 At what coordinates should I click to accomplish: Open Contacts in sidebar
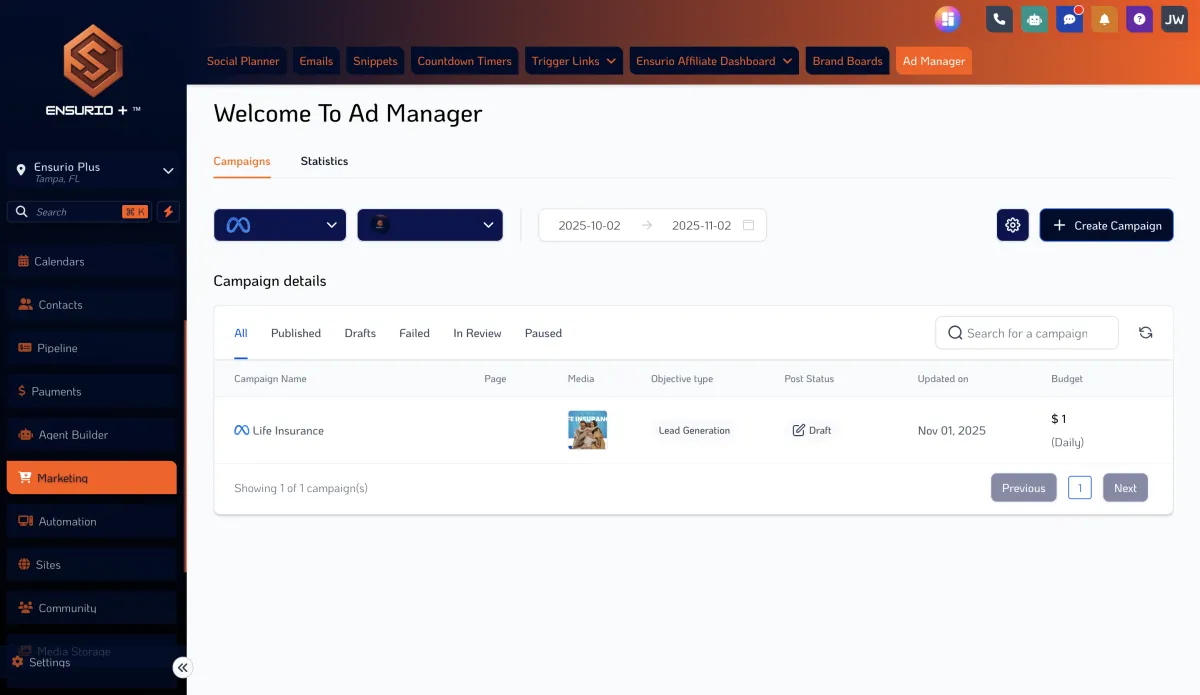pyautogui.click(x=92, y=305)
